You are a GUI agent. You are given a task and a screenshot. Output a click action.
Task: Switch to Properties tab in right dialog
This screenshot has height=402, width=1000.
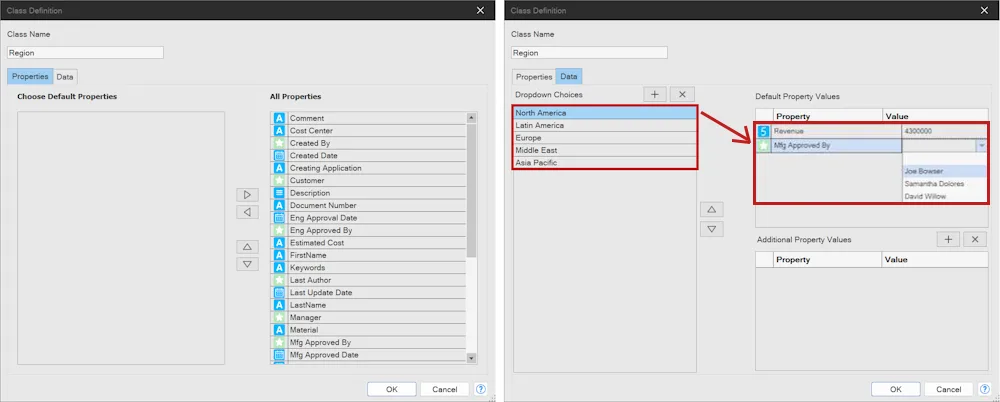coord(534,77)
